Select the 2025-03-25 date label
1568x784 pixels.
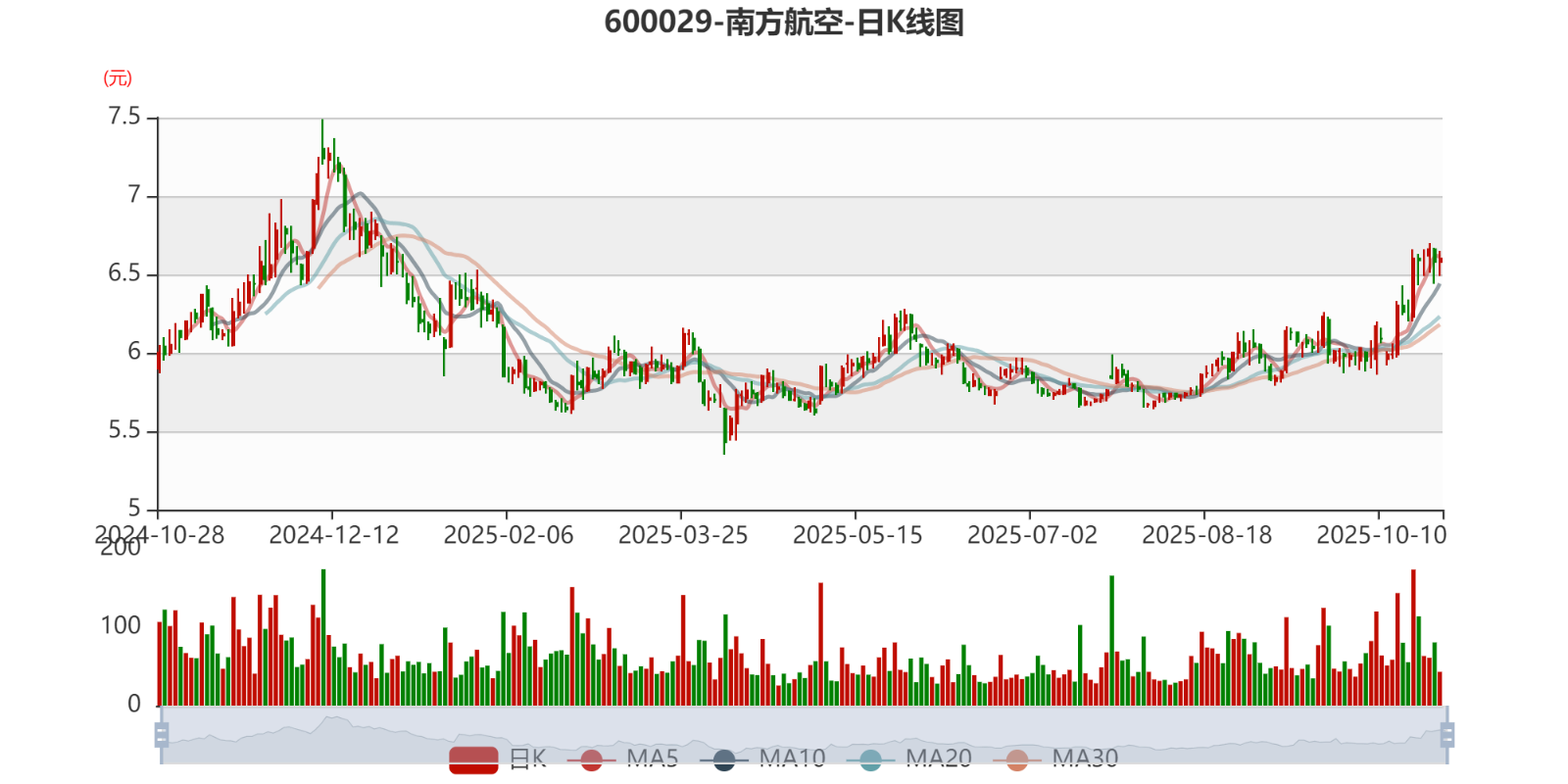coord(683,535)
